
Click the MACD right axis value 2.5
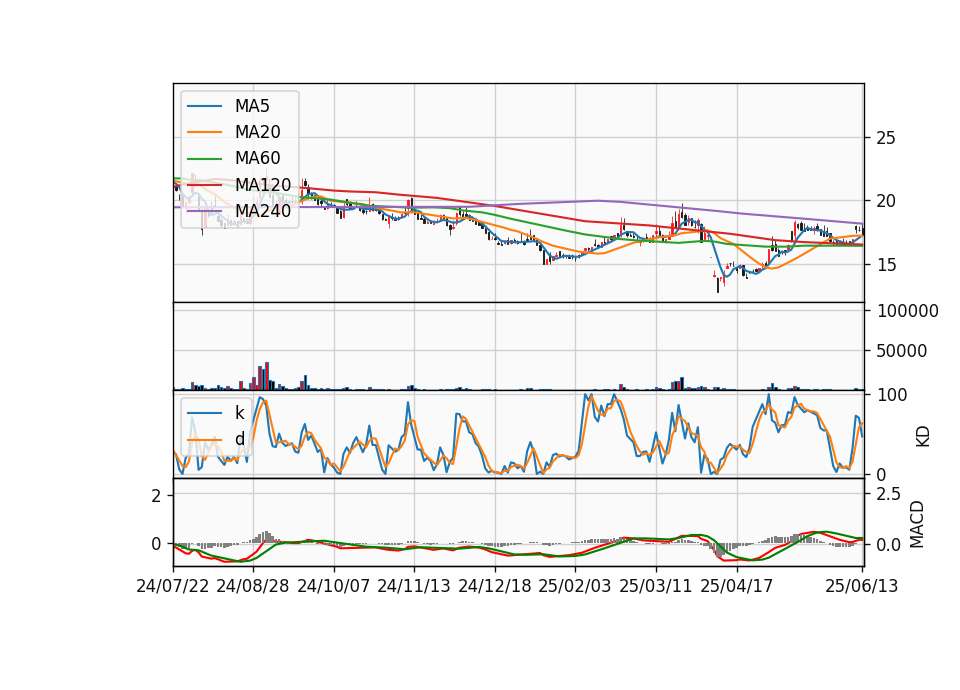[x=889, y=494]
